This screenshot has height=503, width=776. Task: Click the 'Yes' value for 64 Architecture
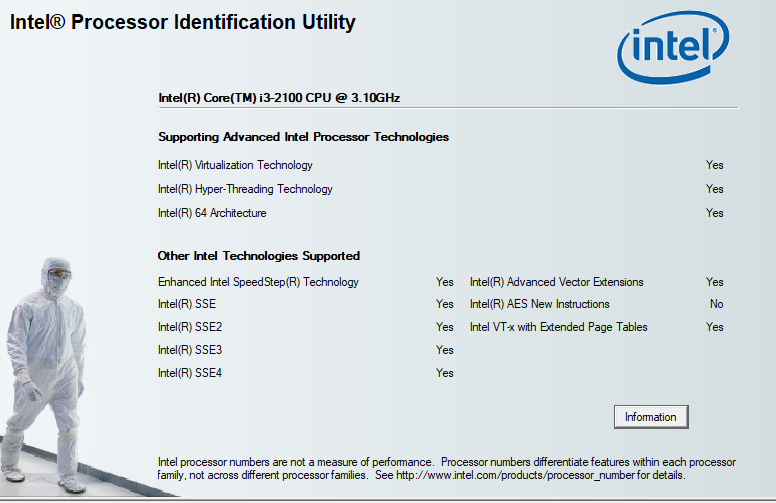pos(715,213)
